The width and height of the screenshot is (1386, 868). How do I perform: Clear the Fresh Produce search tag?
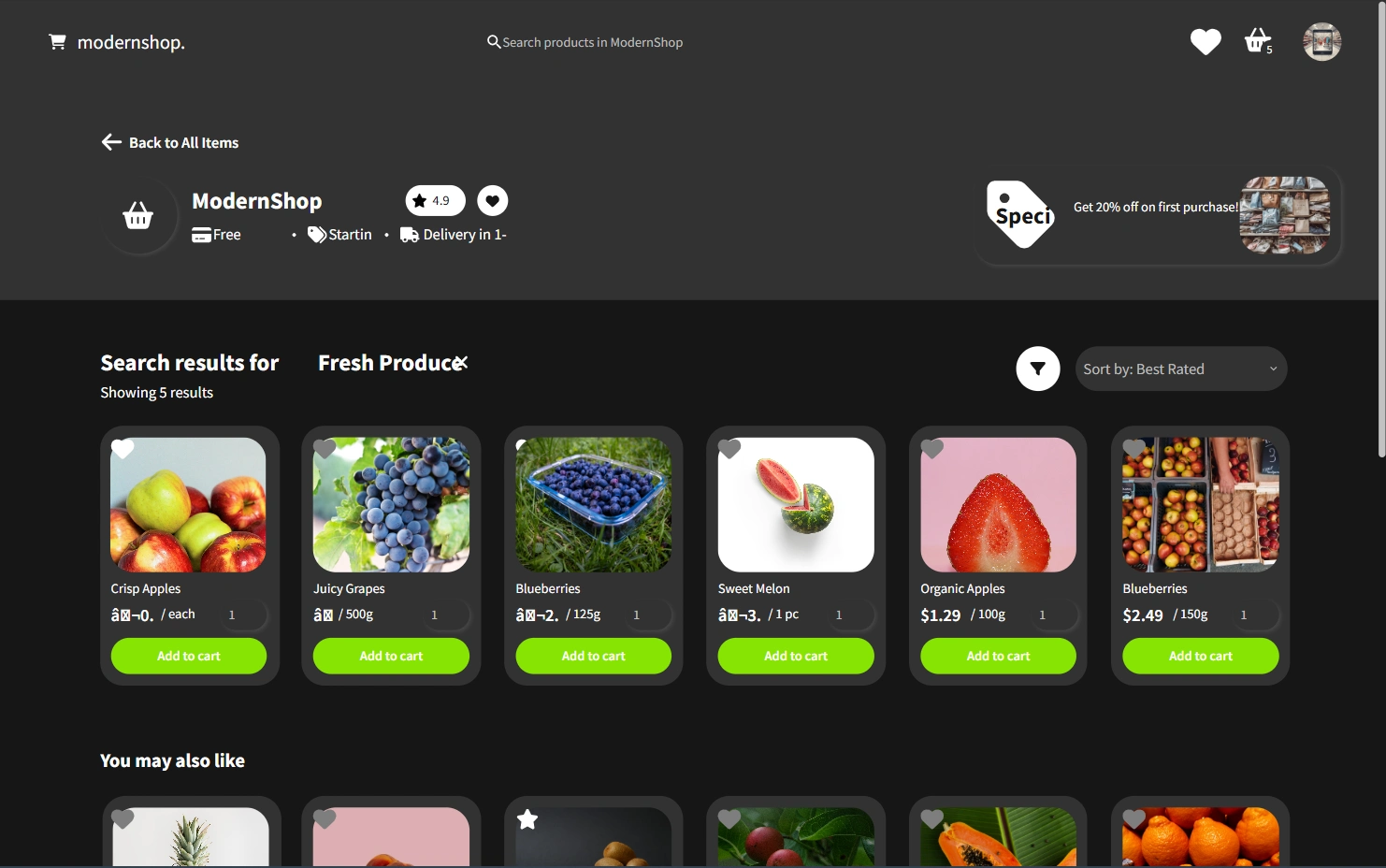click(460, 363)
